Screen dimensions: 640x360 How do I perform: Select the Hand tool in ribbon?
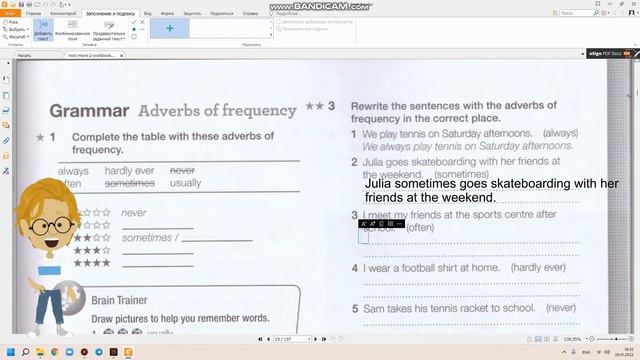(x=11, y=22)
